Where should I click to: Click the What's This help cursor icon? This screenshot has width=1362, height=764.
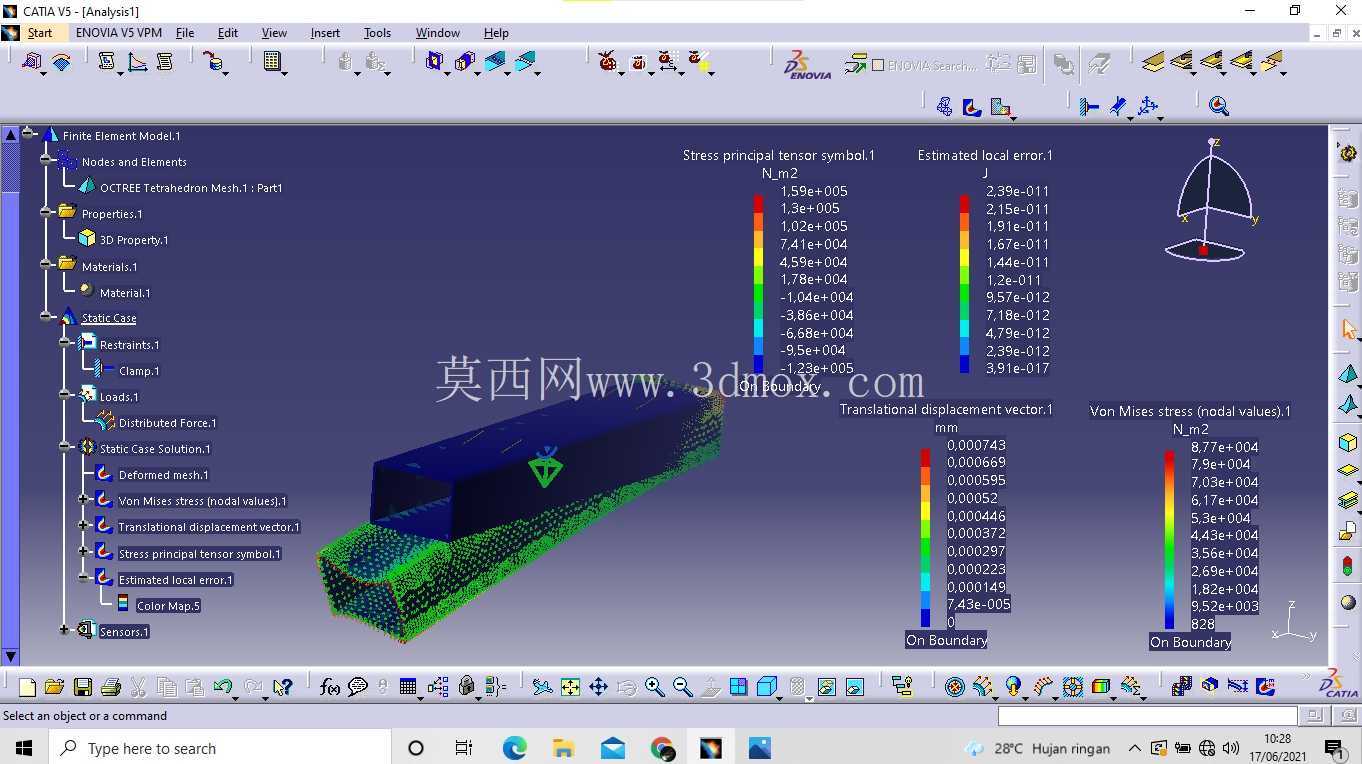(x=282, y=687)
